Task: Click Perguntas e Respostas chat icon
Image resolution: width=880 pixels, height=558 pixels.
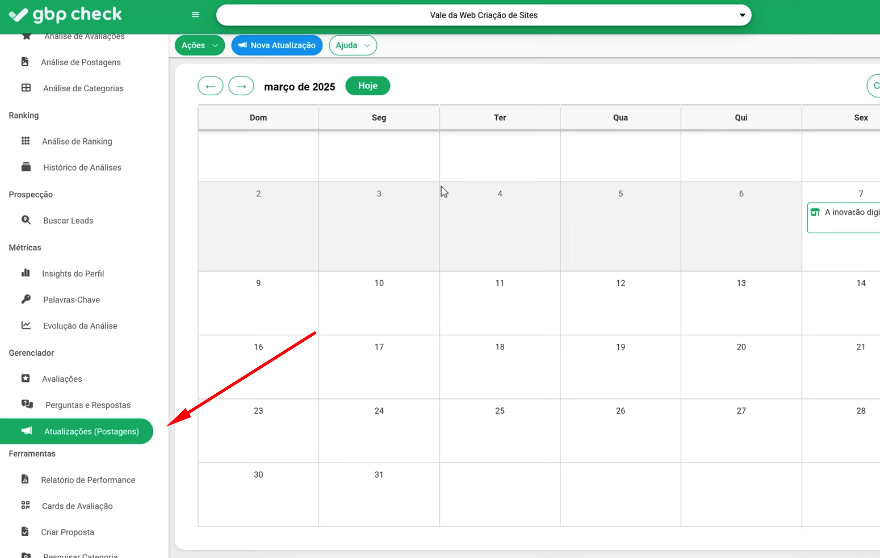Action: point(27,404)
